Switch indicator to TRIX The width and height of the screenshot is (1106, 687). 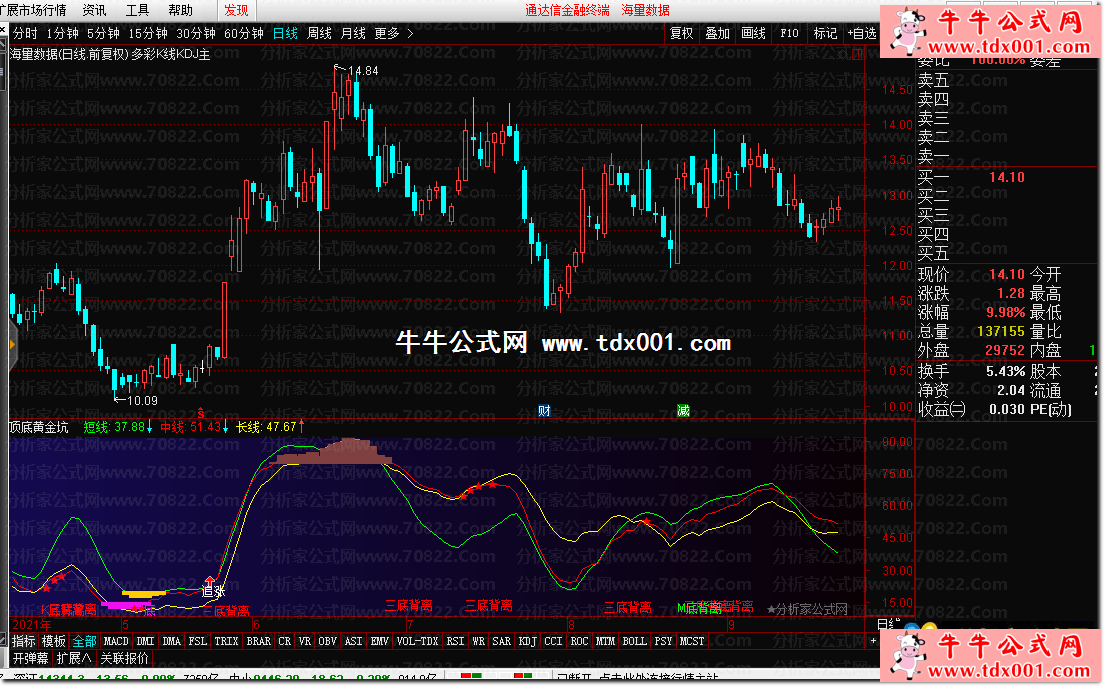tap(226, 641)
